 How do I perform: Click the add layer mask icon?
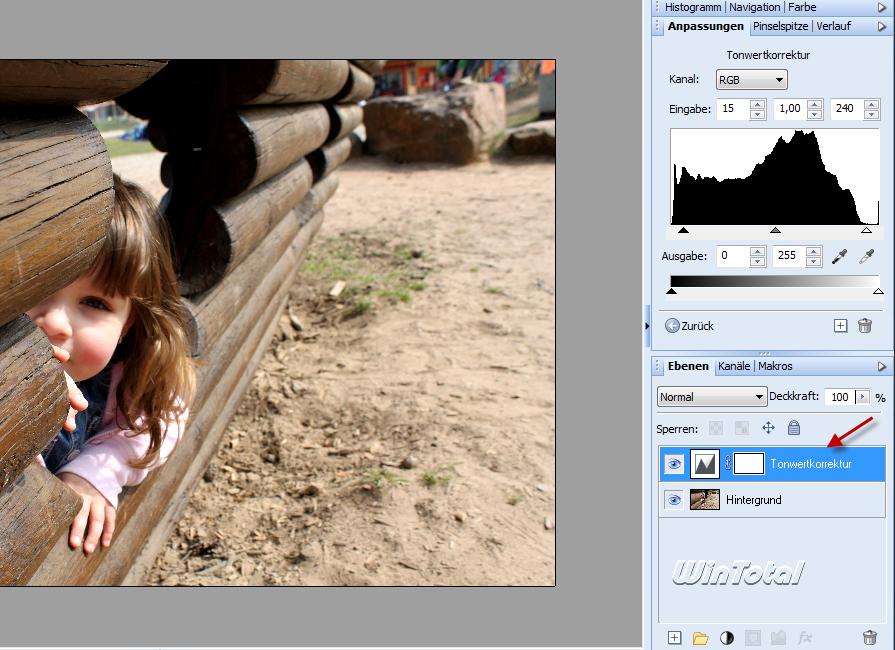753,637
